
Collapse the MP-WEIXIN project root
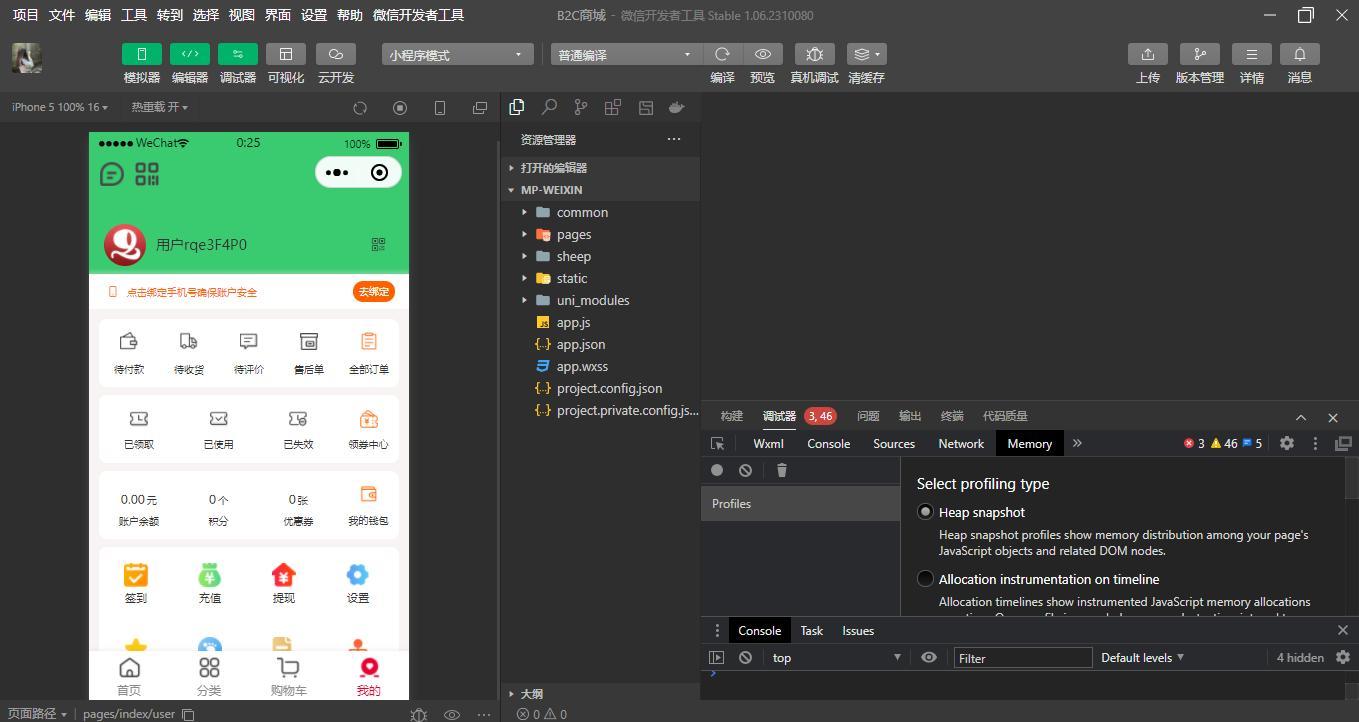(600, 190)
